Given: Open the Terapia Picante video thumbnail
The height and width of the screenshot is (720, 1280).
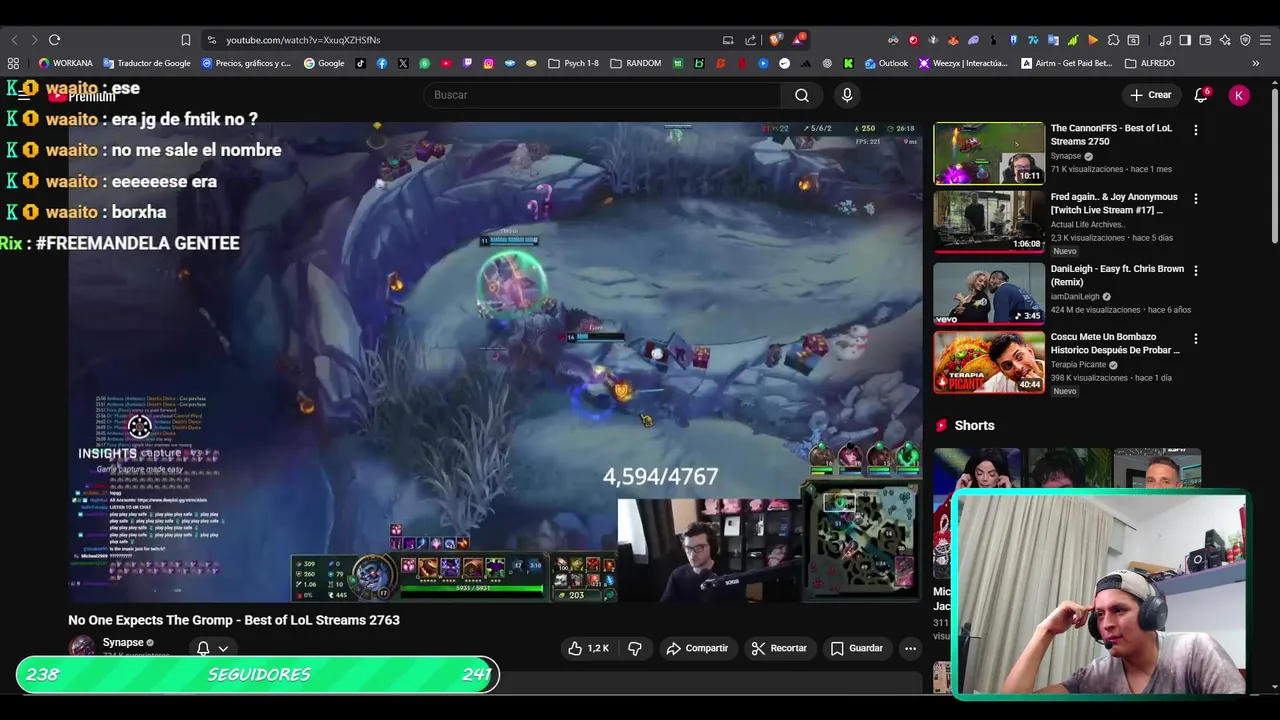Looking at the screenshot, I should [989, 362].
